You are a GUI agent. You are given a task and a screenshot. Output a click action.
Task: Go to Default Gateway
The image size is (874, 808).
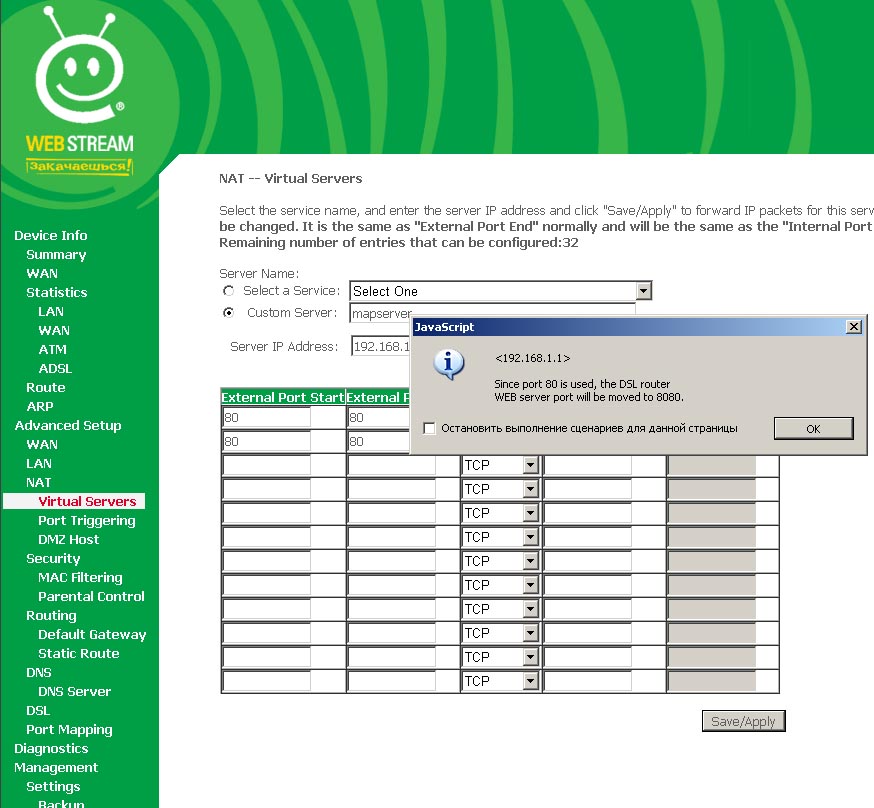coord(92,634)
